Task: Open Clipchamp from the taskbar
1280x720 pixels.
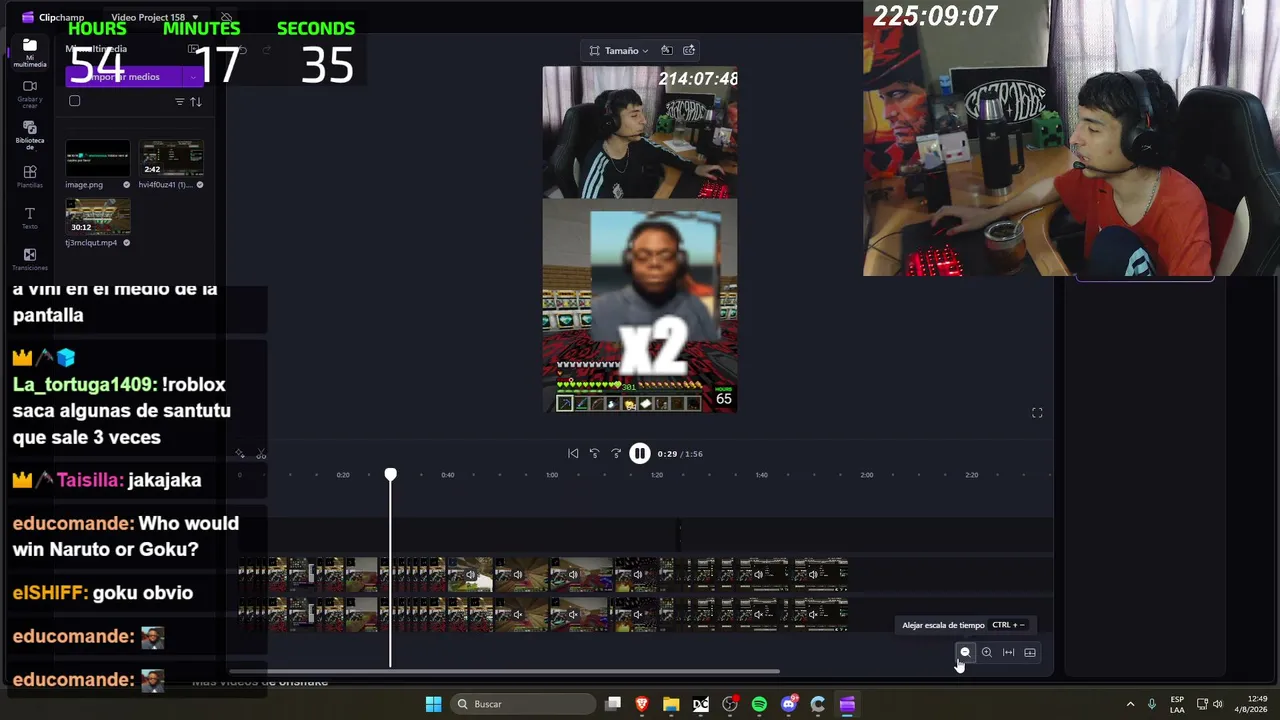Action: point(847,704)
